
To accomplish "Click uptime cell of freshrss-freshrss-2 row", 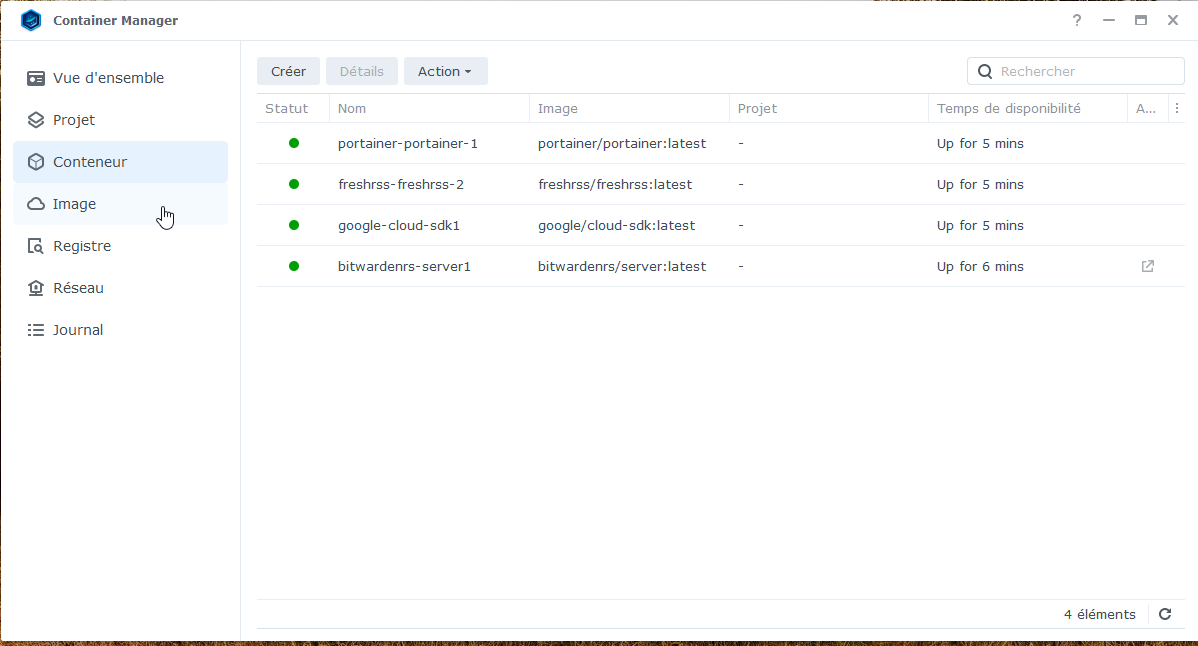I will [x=980, y=185].
